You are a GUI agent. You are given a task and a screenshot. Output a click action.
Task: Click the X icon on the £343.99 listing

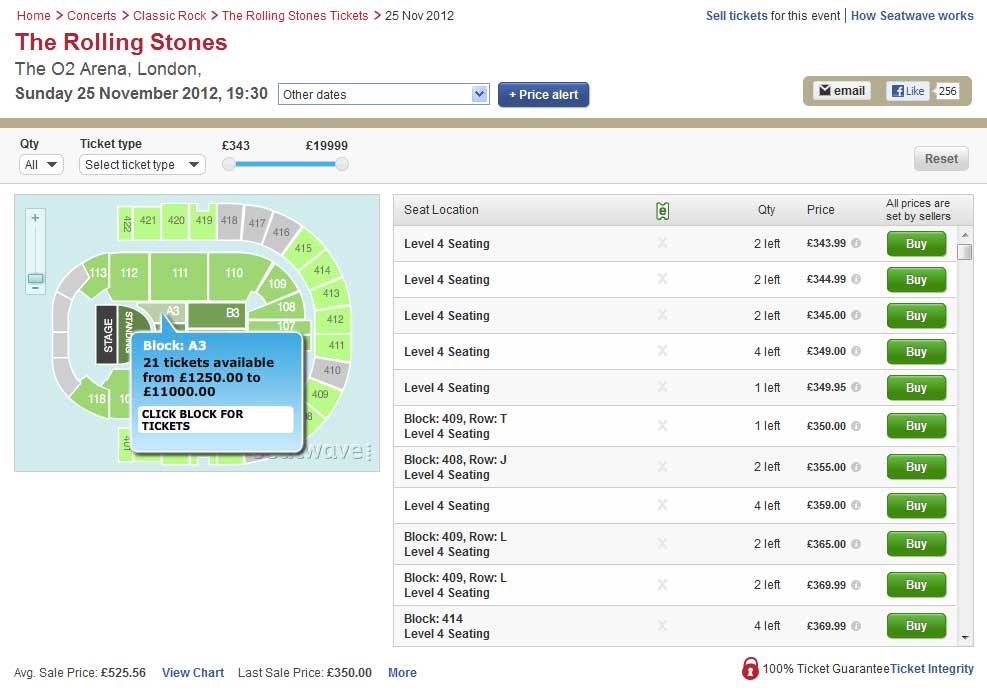click(662, 243)
